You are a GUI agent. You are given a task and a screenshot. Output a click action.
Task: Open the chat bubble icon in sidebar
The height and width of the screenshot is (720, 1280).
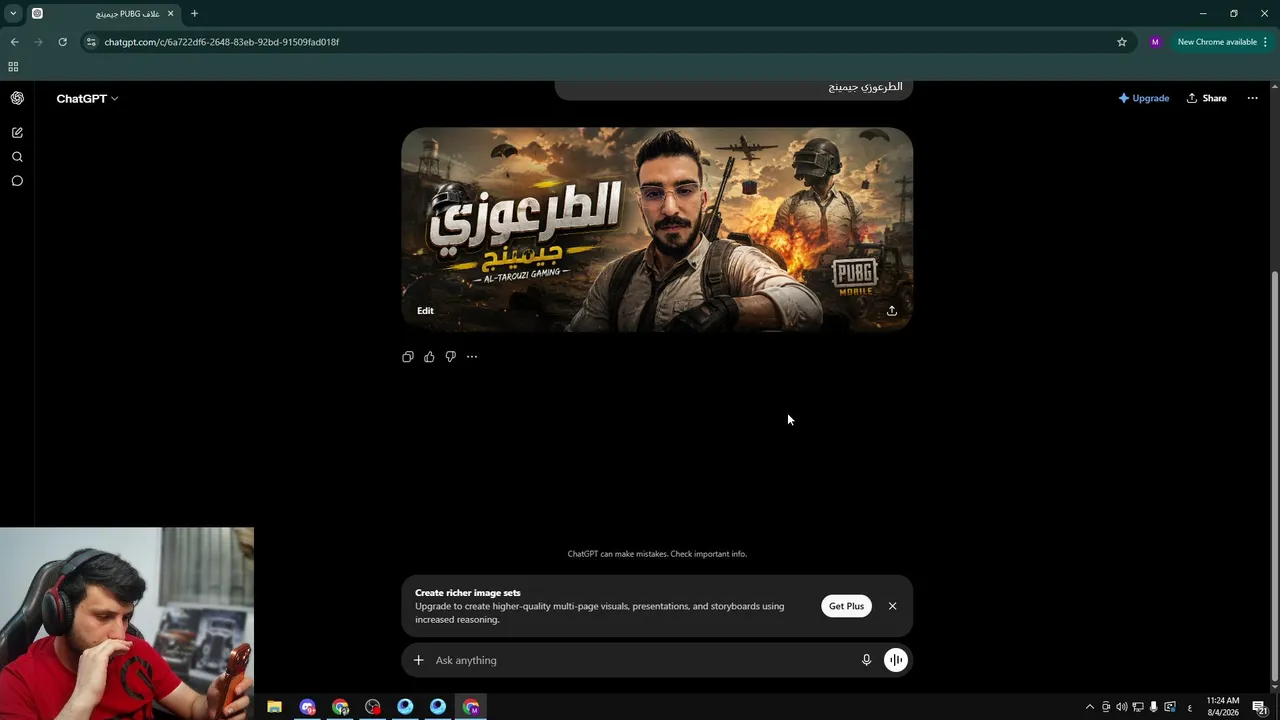coord(17,181)
